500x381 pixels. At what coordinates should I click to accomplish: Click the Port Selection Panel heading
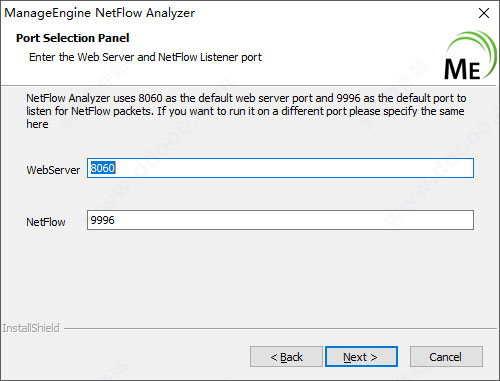tap(73, 38)
